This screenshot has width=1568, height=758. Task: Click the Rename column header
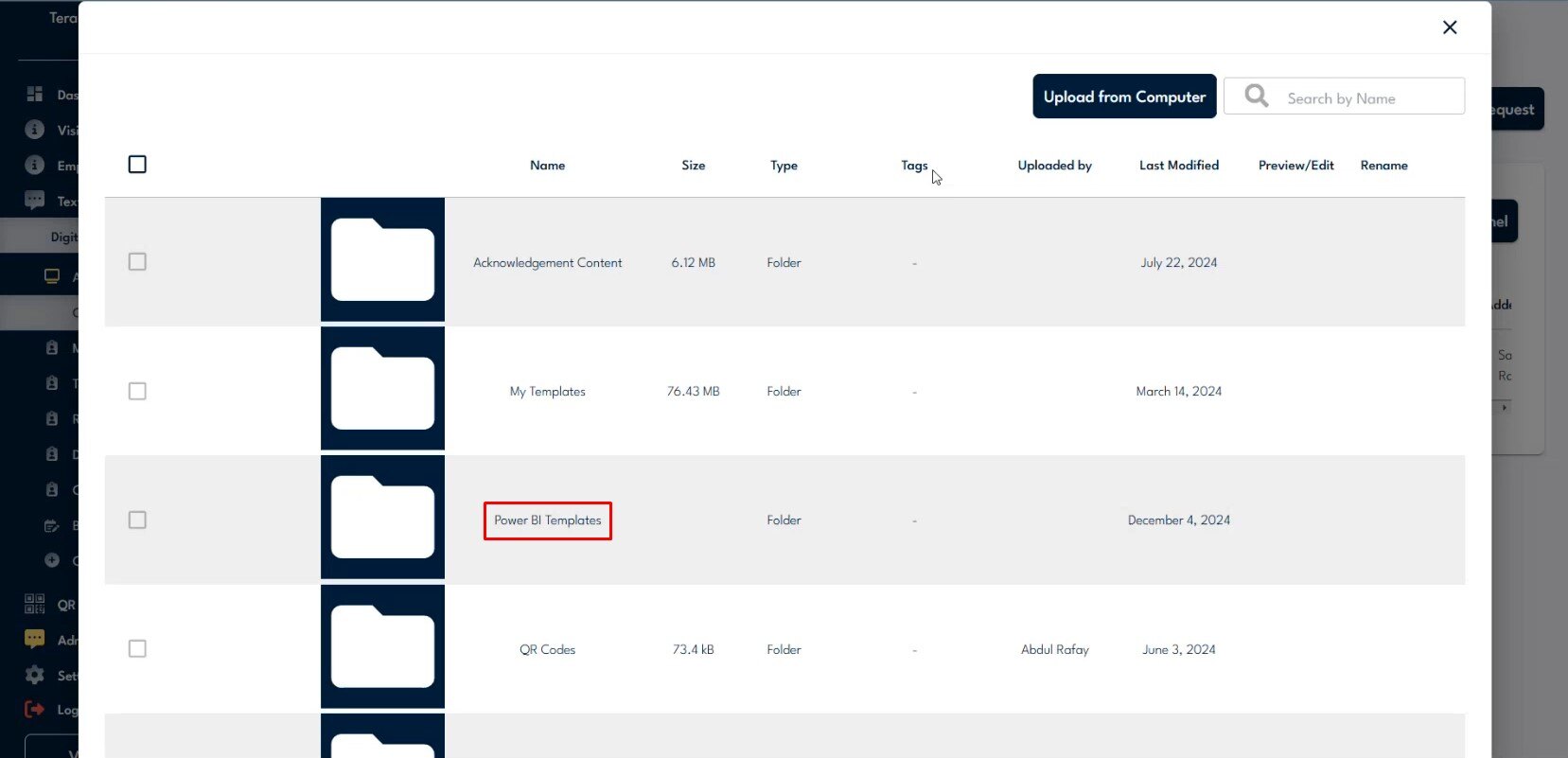pos(1384,166)
